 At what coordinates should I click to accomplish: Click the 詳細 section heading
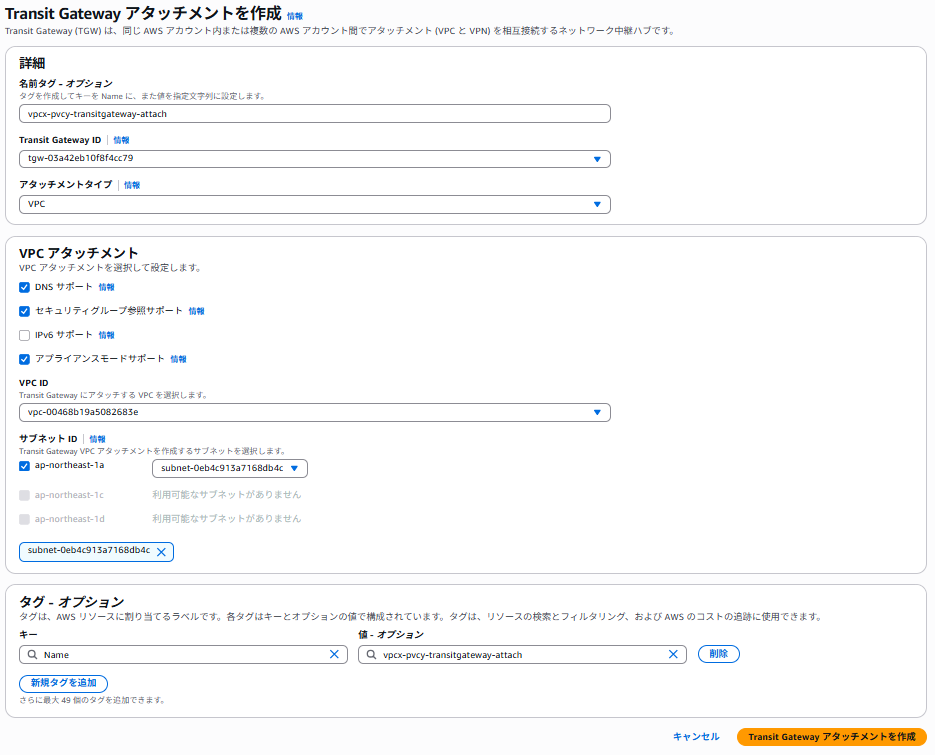32,63
